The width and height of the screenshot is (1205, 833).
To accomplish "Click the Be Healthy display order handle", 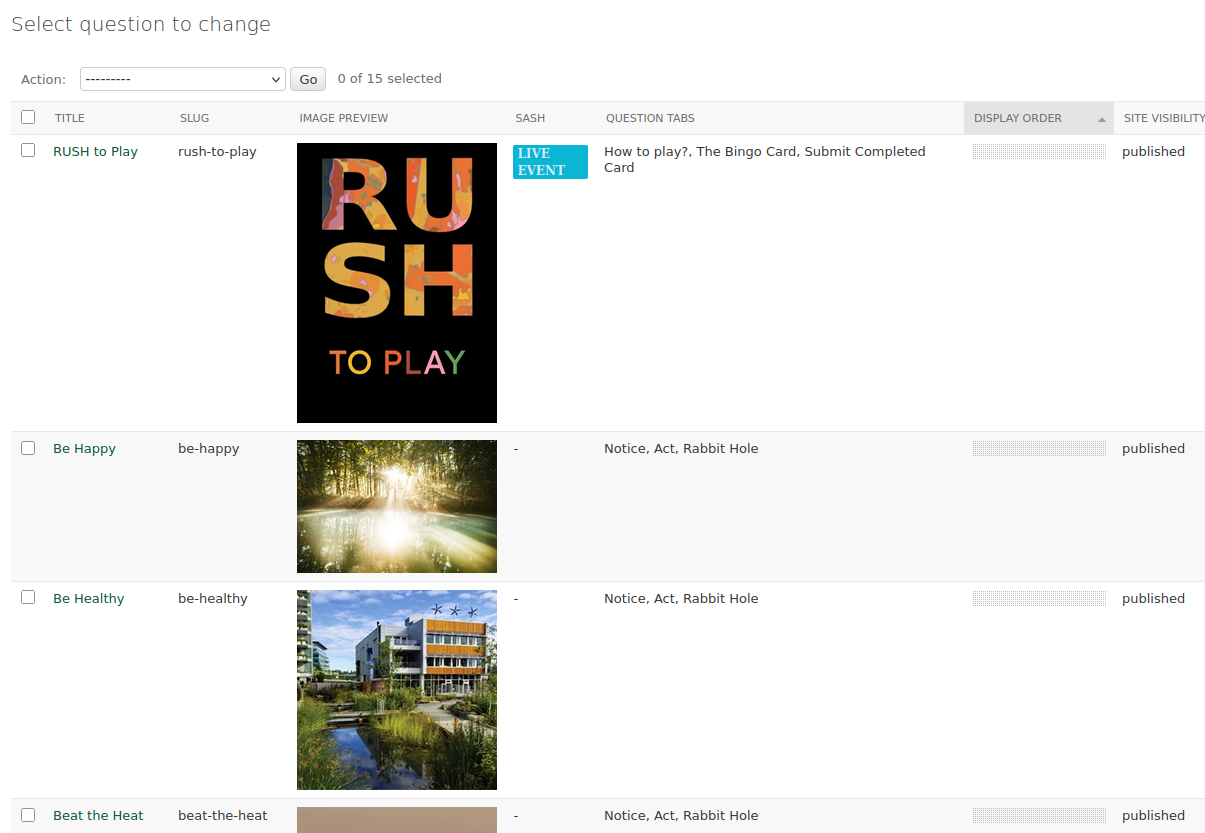I will [x=1039, y=599].
